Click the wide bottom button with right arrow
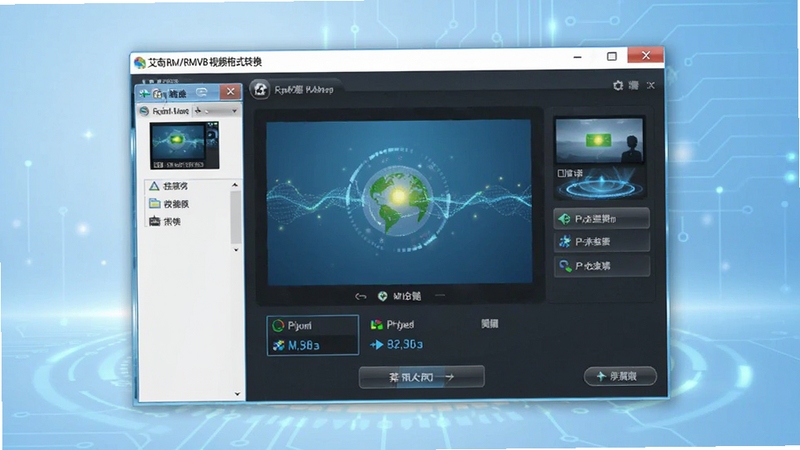The image size is (800, 450). click(421, 377)
